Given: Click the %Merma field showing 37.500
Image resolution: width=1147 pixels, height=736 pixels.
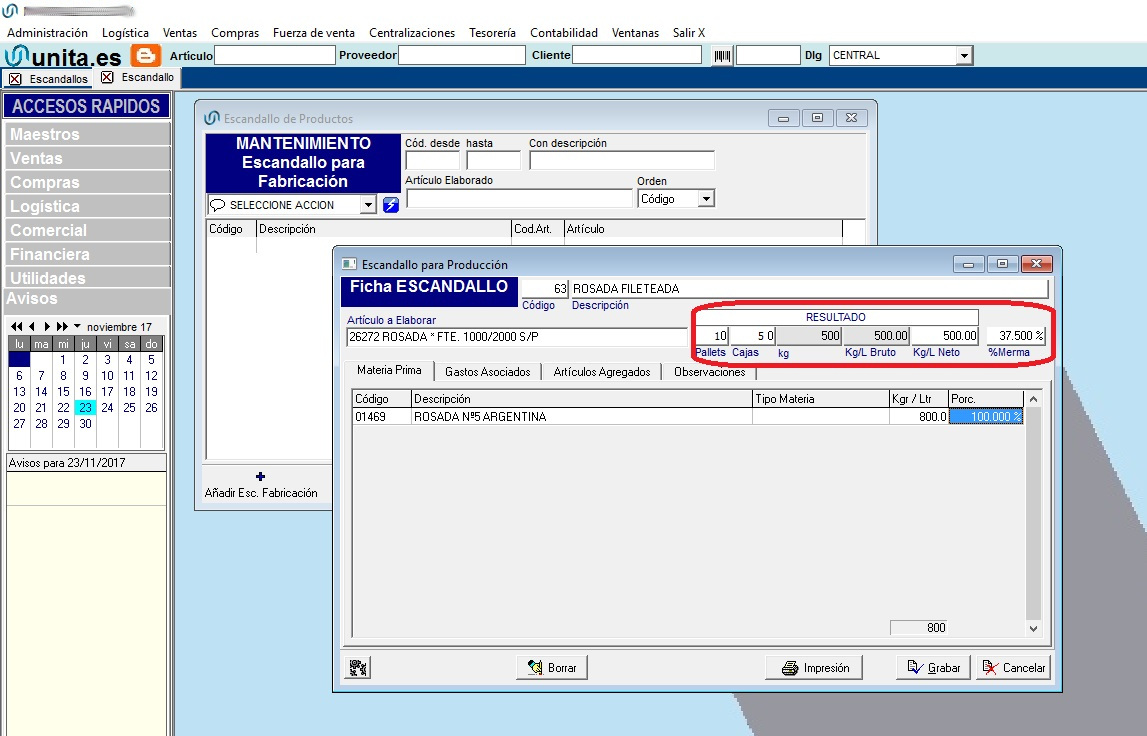Looking at the screenshot, I should pos(1016,336).
